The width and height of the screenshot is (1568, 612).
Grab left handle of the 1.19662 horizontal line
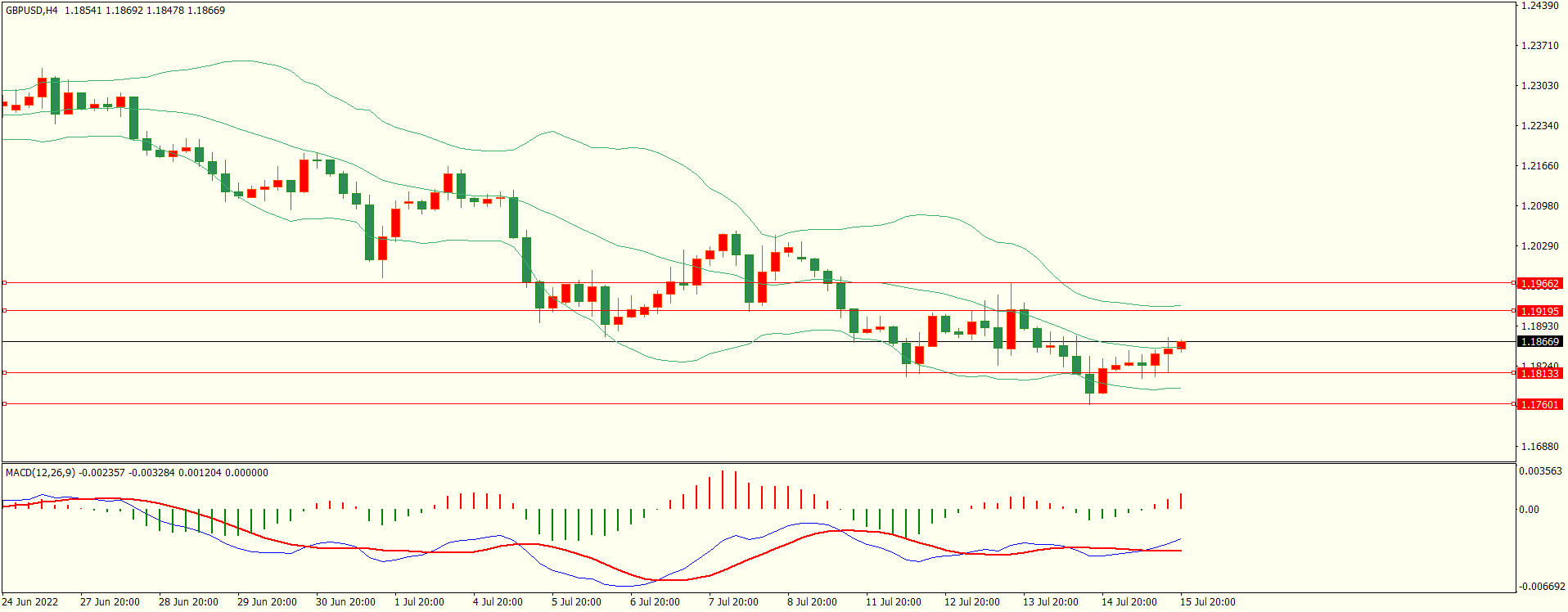tap(4, 283)
